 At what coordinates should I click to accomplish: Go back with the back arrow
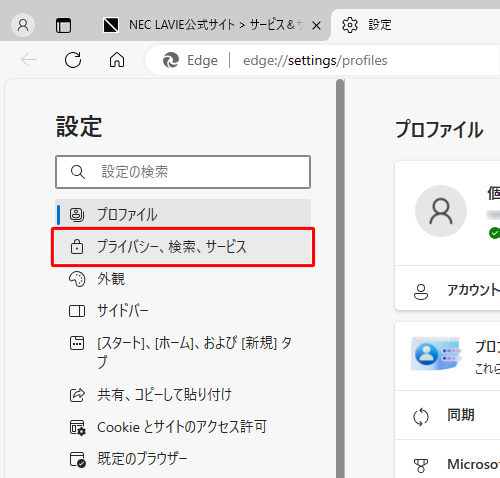(29, 60)
